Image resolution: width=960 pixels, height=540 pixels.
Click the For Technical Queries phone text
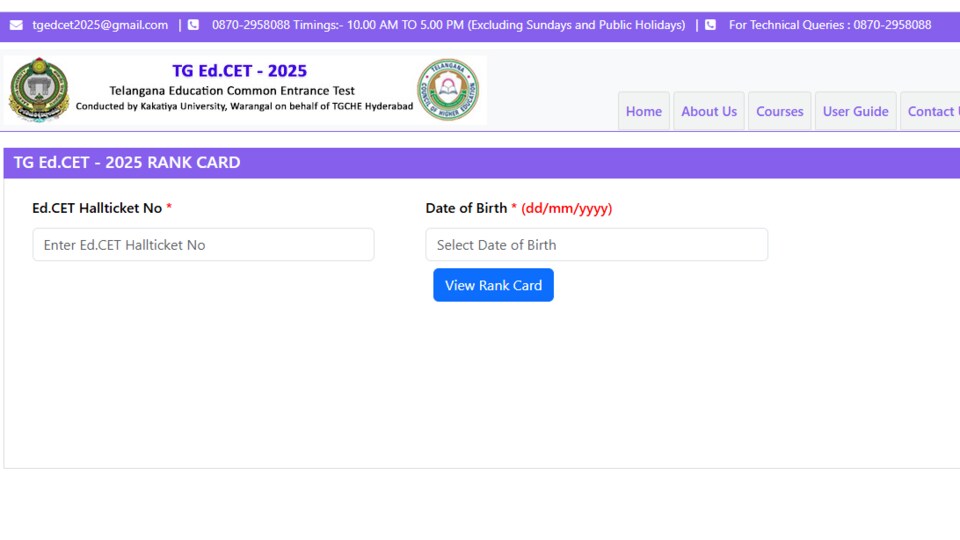830,25
